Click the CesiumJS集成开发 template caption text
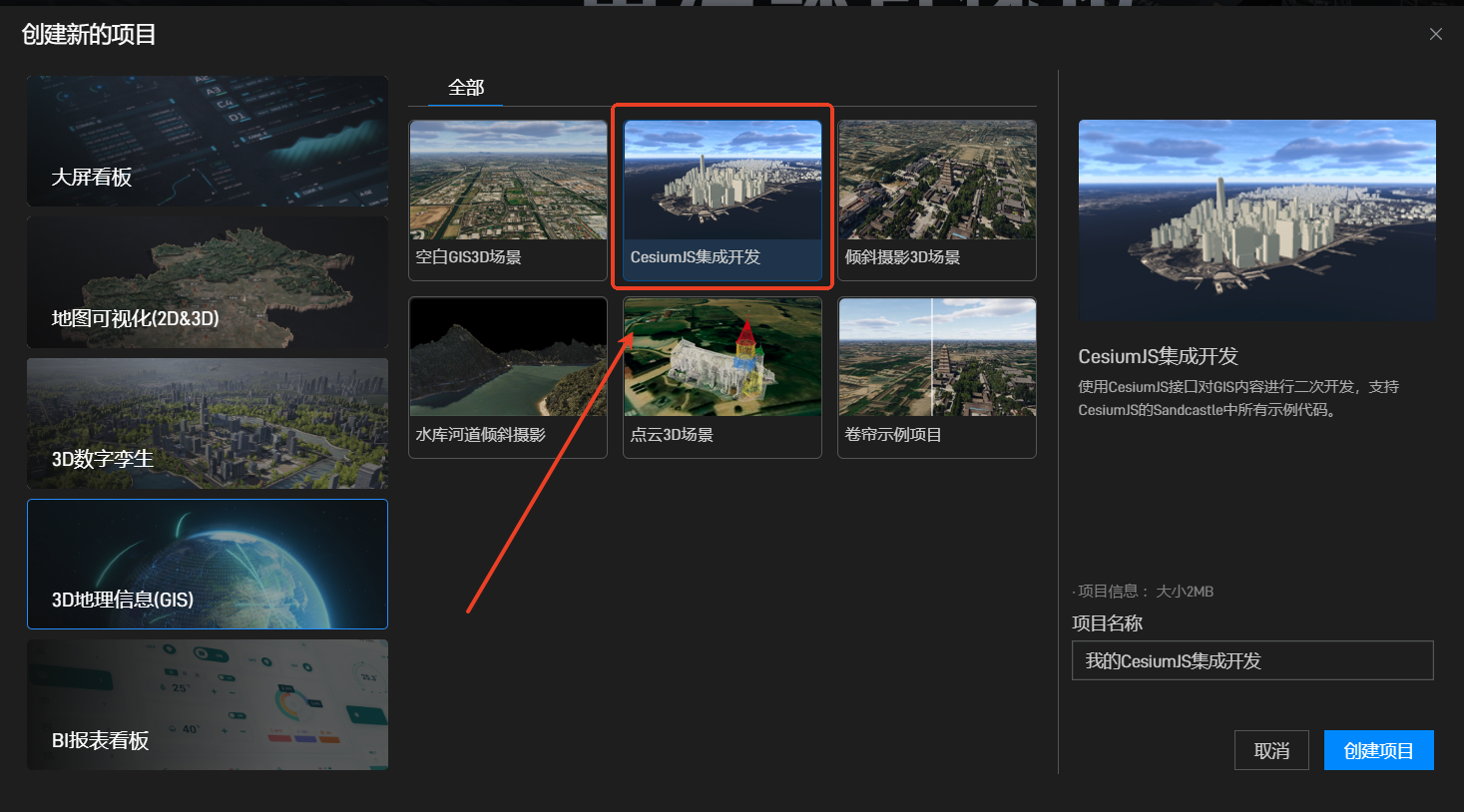This screenshot has height=812, width=1464. tap(696, 257)
